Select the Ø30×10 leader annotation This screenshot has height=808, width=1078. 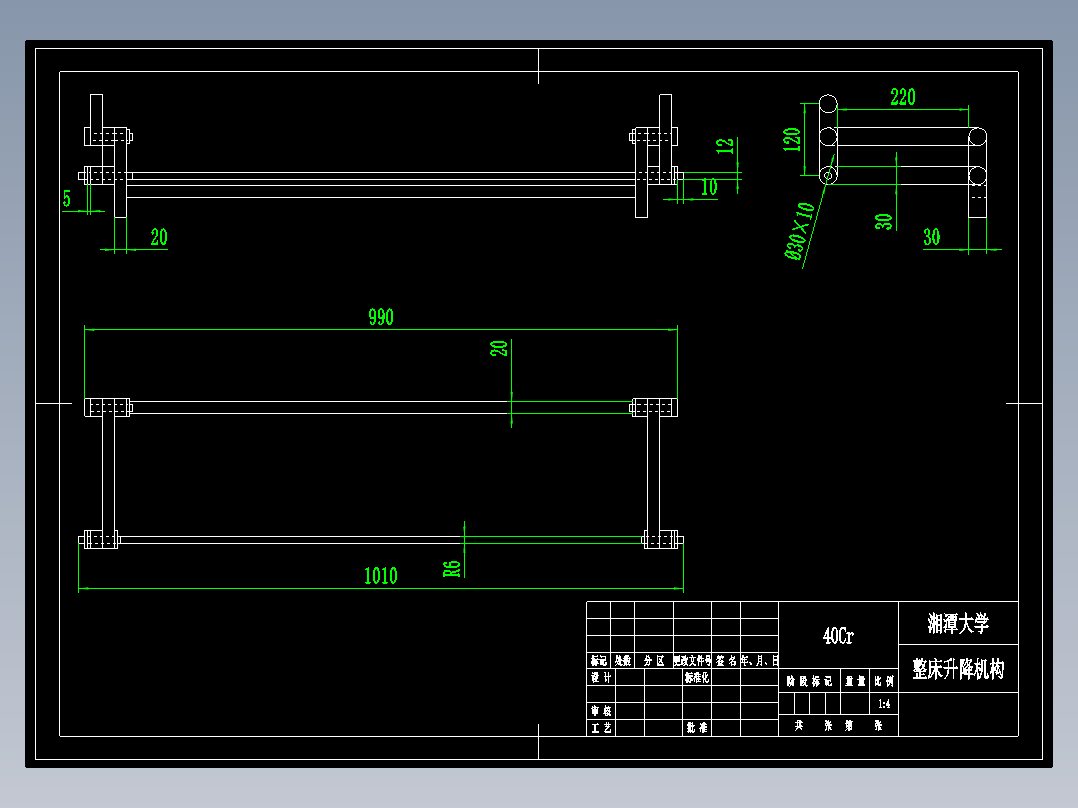tap(798, 232)
